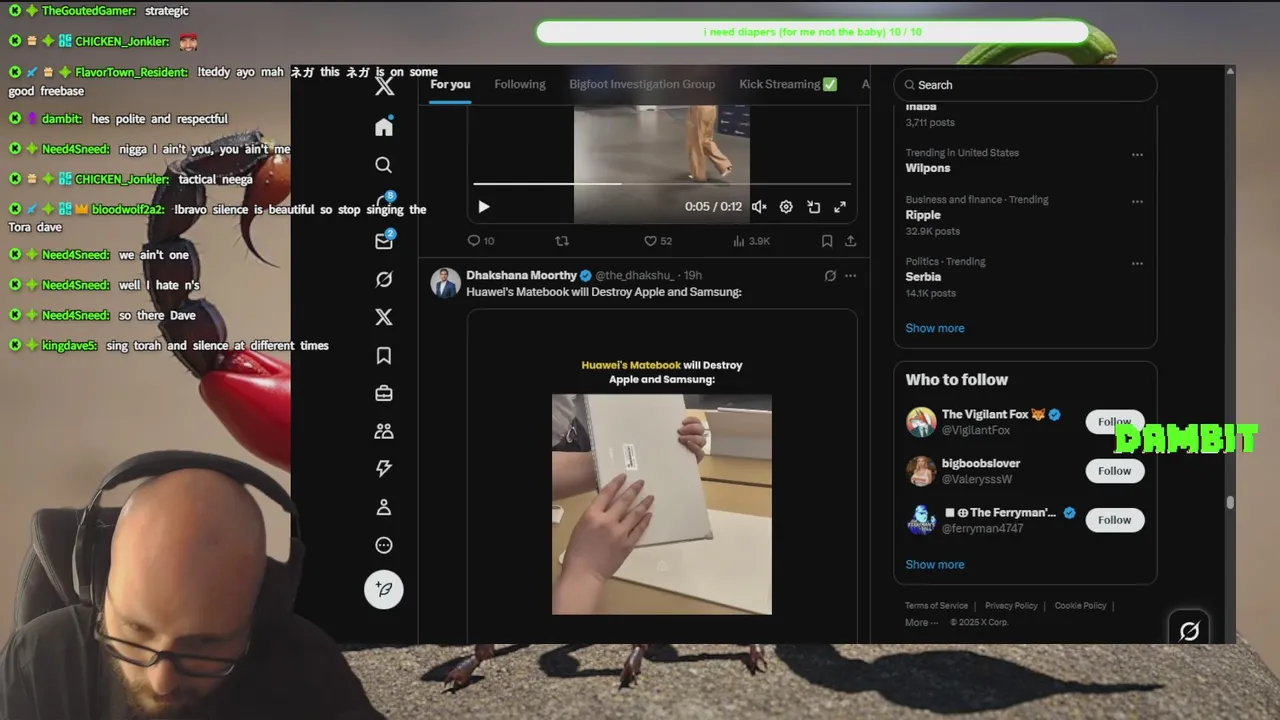Click Dhakshana Moorthy's display name
Screen dimensions: 1280x720
521,275
